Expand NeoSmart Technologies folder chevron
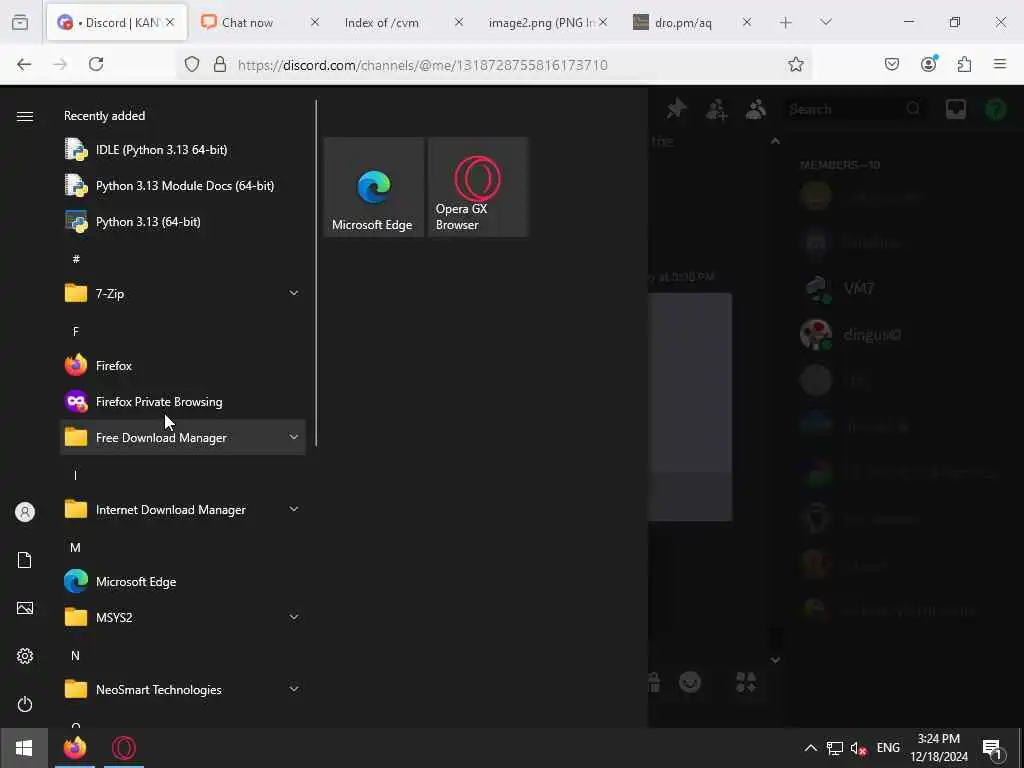The height and width of the screenshot is (768, 1024). tap(294, 689)
